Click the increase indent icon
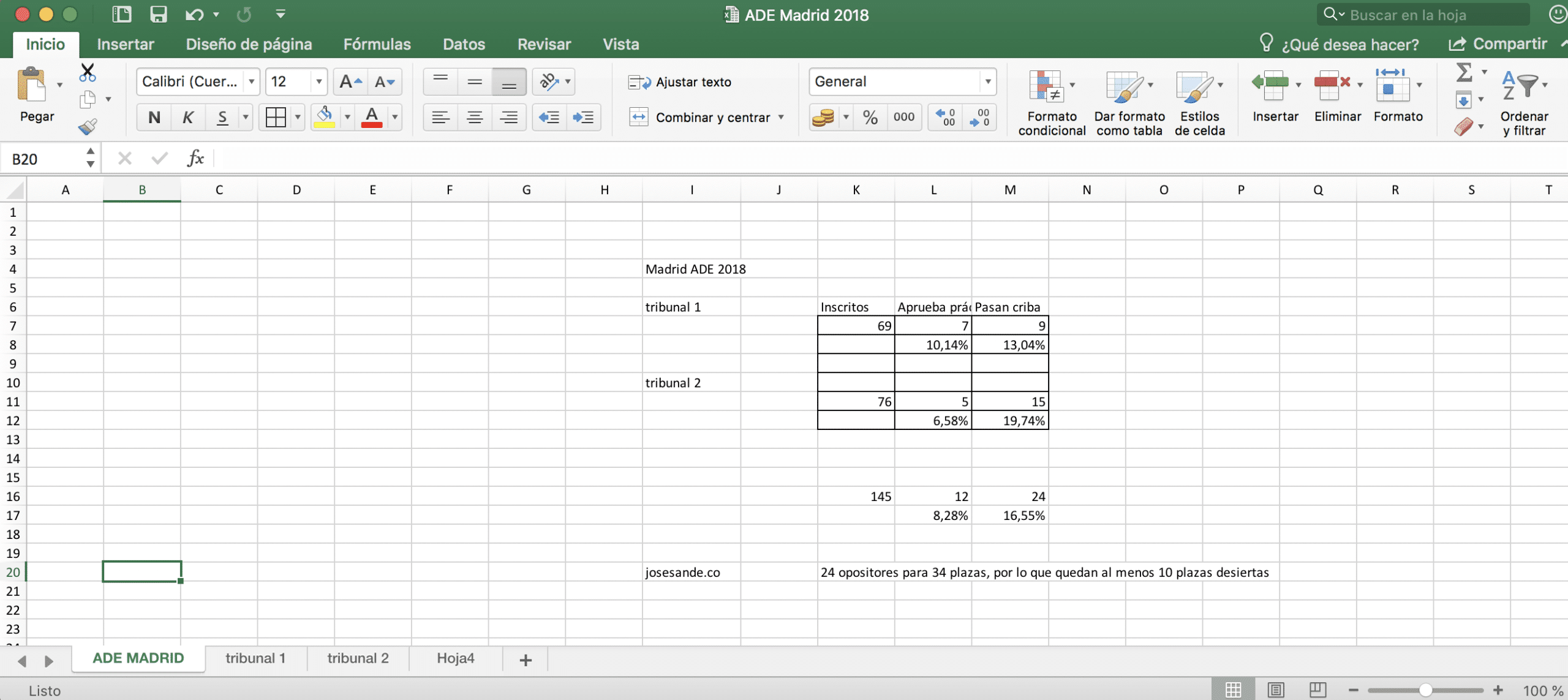1568x700 pixels. (582, 116)
